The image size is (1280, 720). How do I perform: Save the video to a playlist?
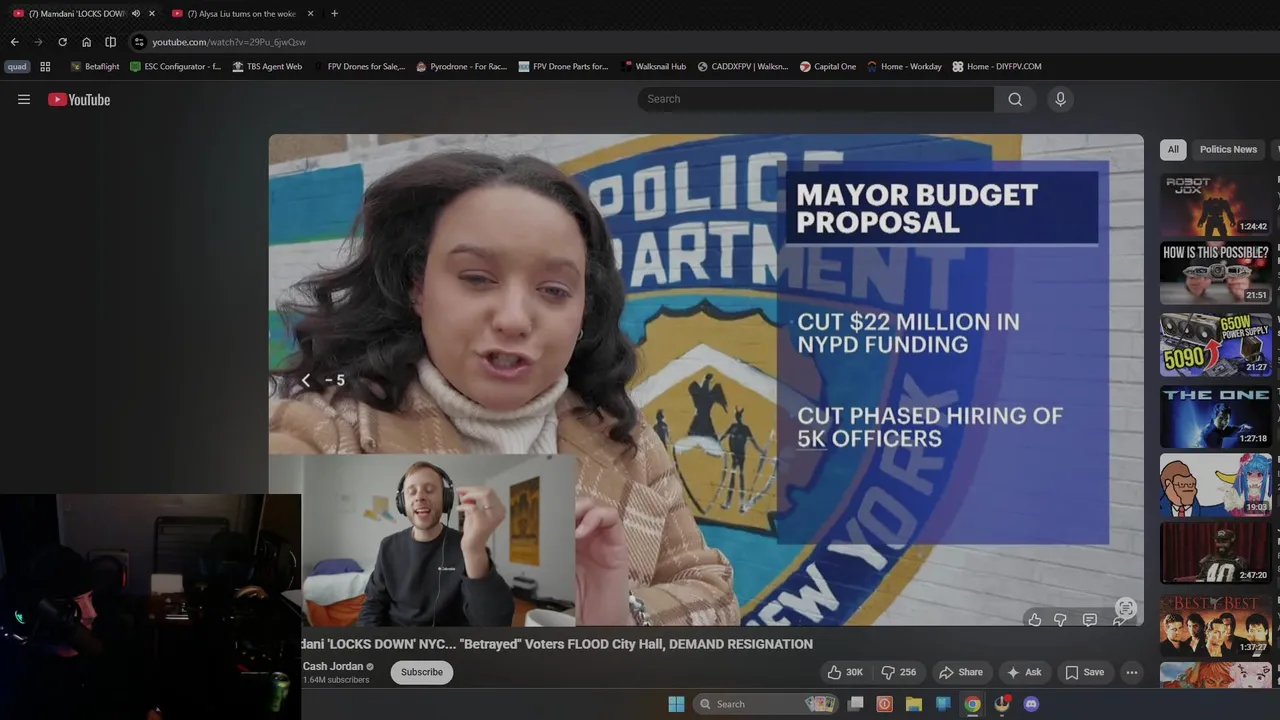(x=1085, y=672)
